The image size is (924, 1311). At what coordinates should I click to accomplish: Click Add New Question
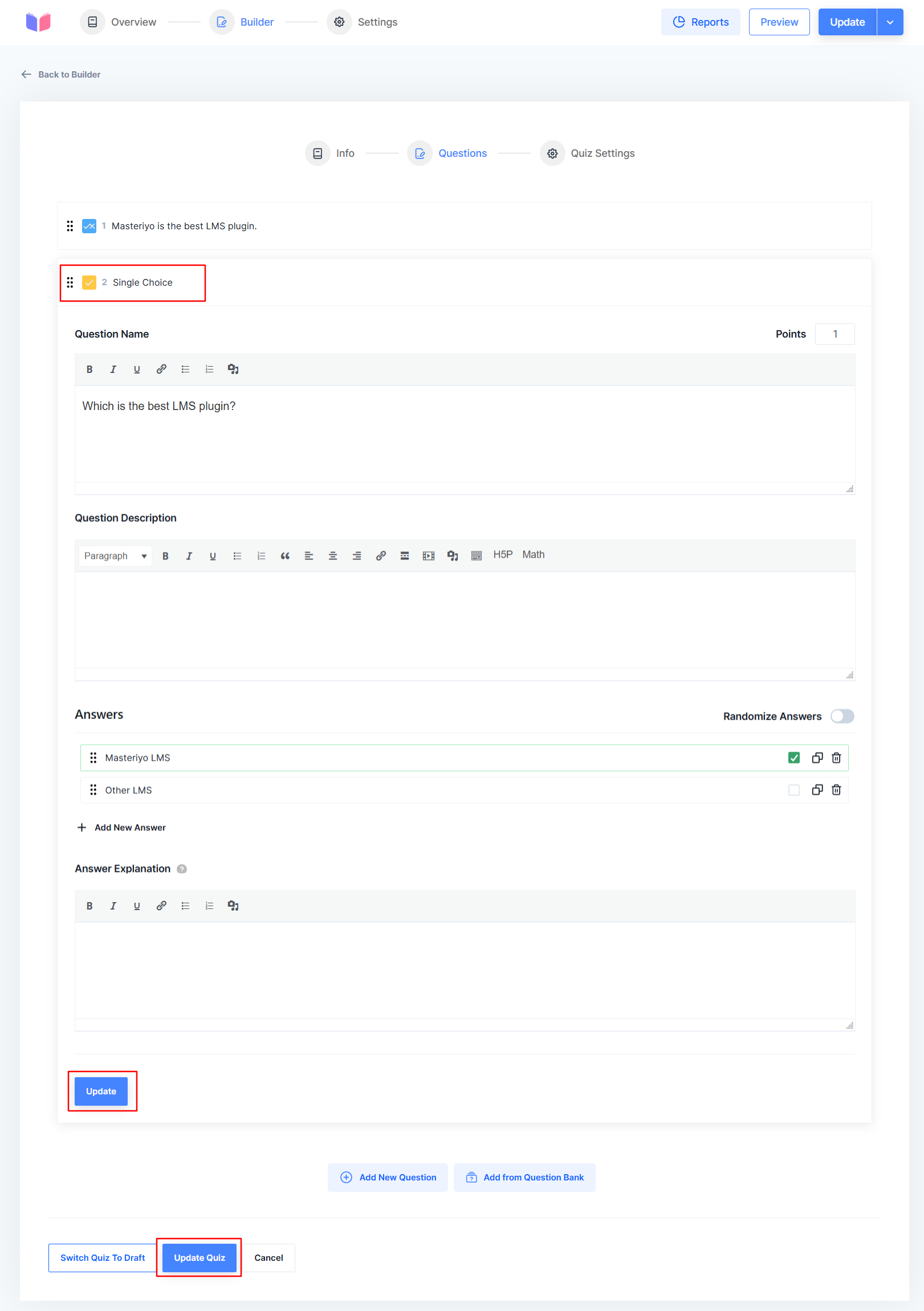[x=388, y=1178]
